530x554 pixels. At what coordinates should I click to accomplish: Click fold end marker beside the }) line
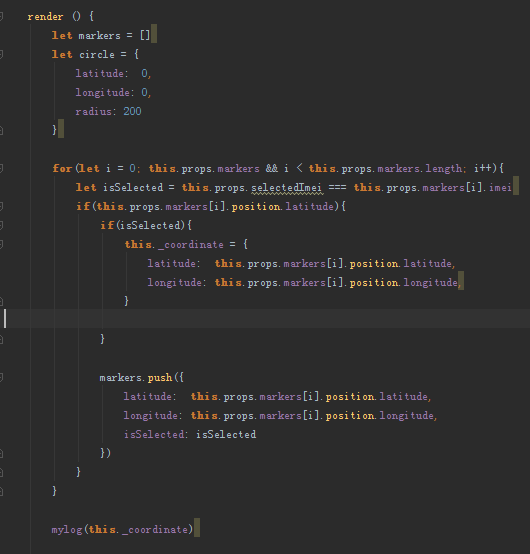pyautogui.click(x=1, y=453)
